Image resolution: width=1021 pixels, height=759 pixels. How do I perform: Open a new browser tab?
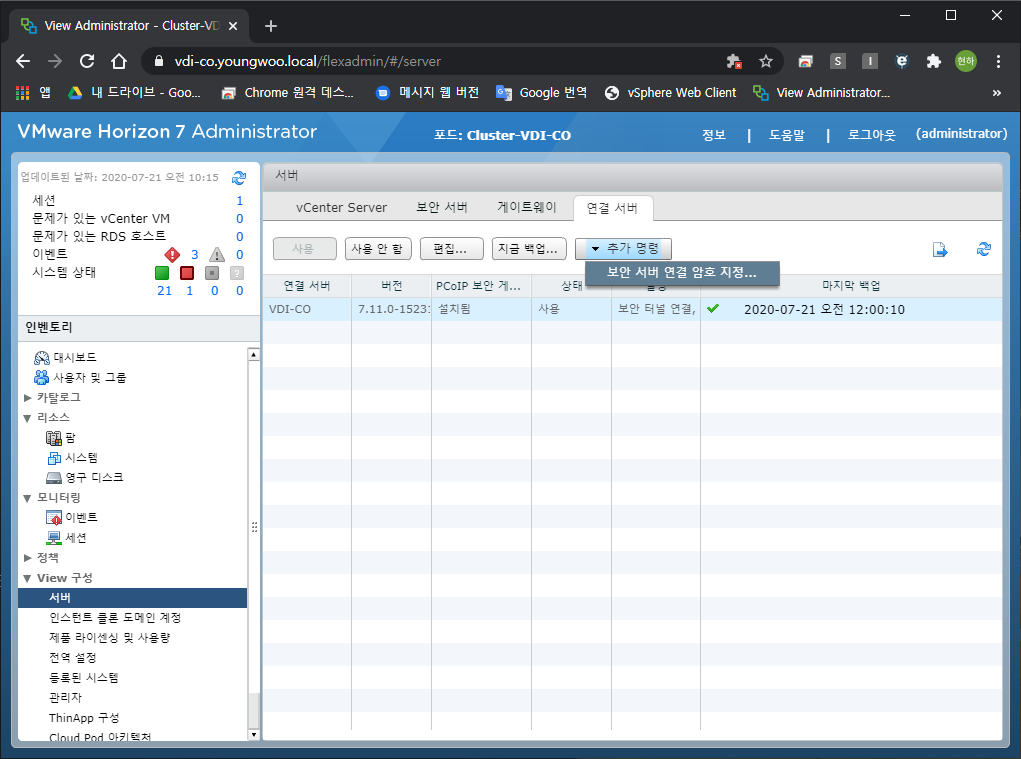click(271, 26)
